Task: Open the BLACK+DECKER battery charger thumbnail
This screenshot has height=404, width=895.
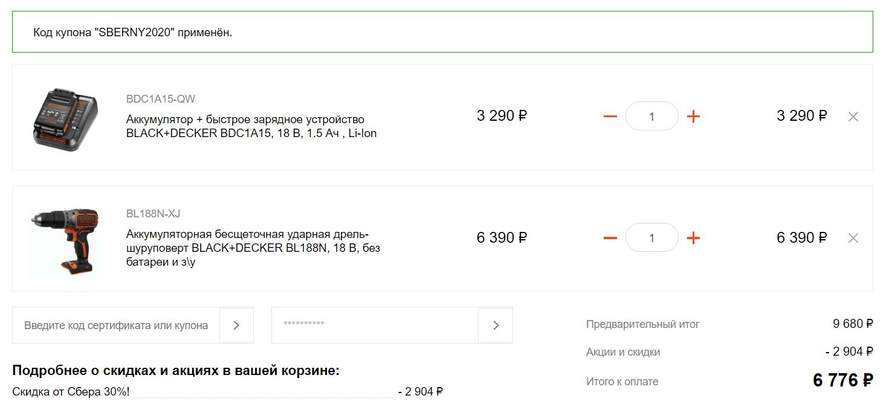Action: [65, 119]
